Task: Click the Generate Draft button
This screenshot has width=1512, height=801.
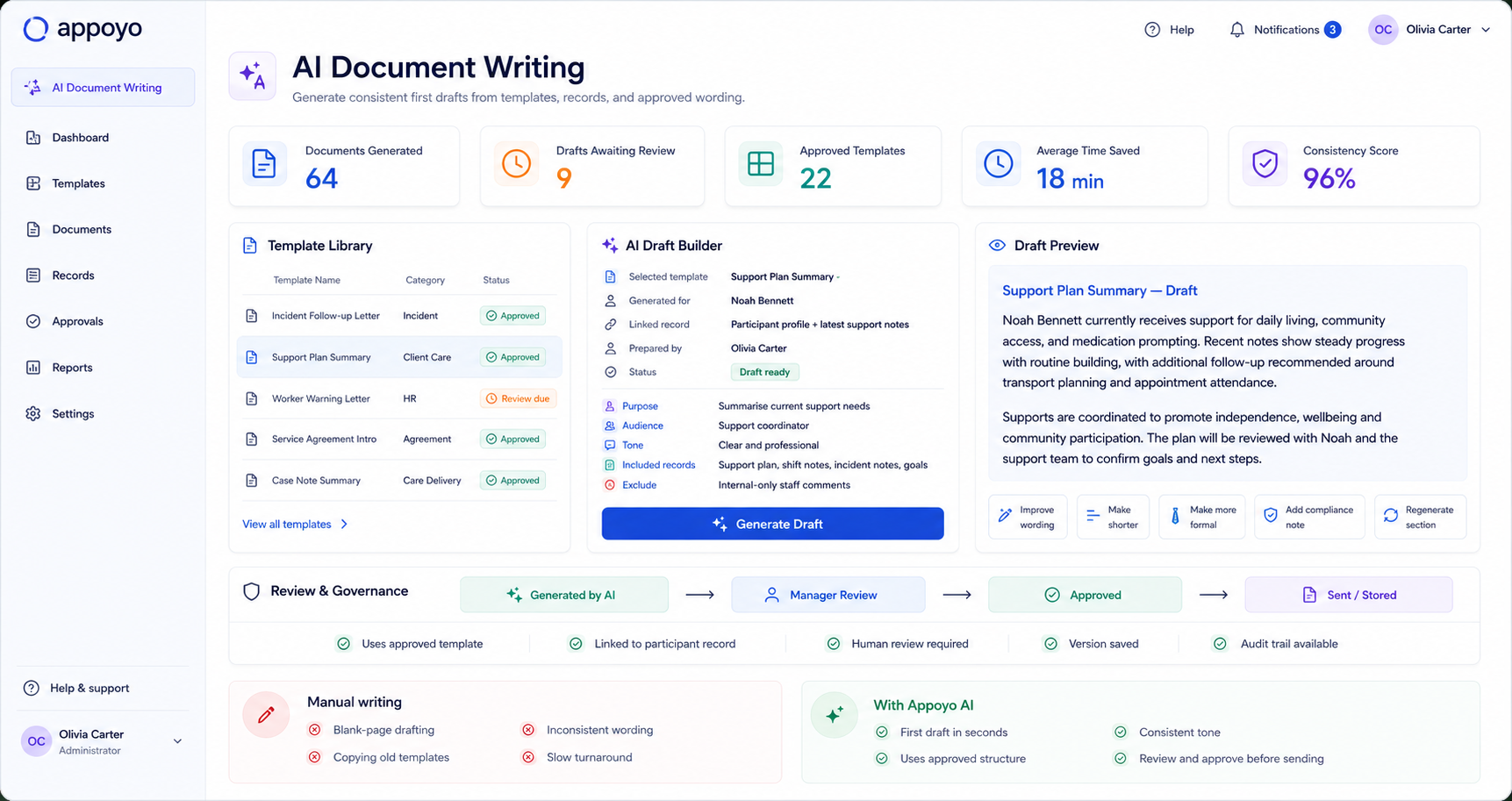Action: (772, 524)
